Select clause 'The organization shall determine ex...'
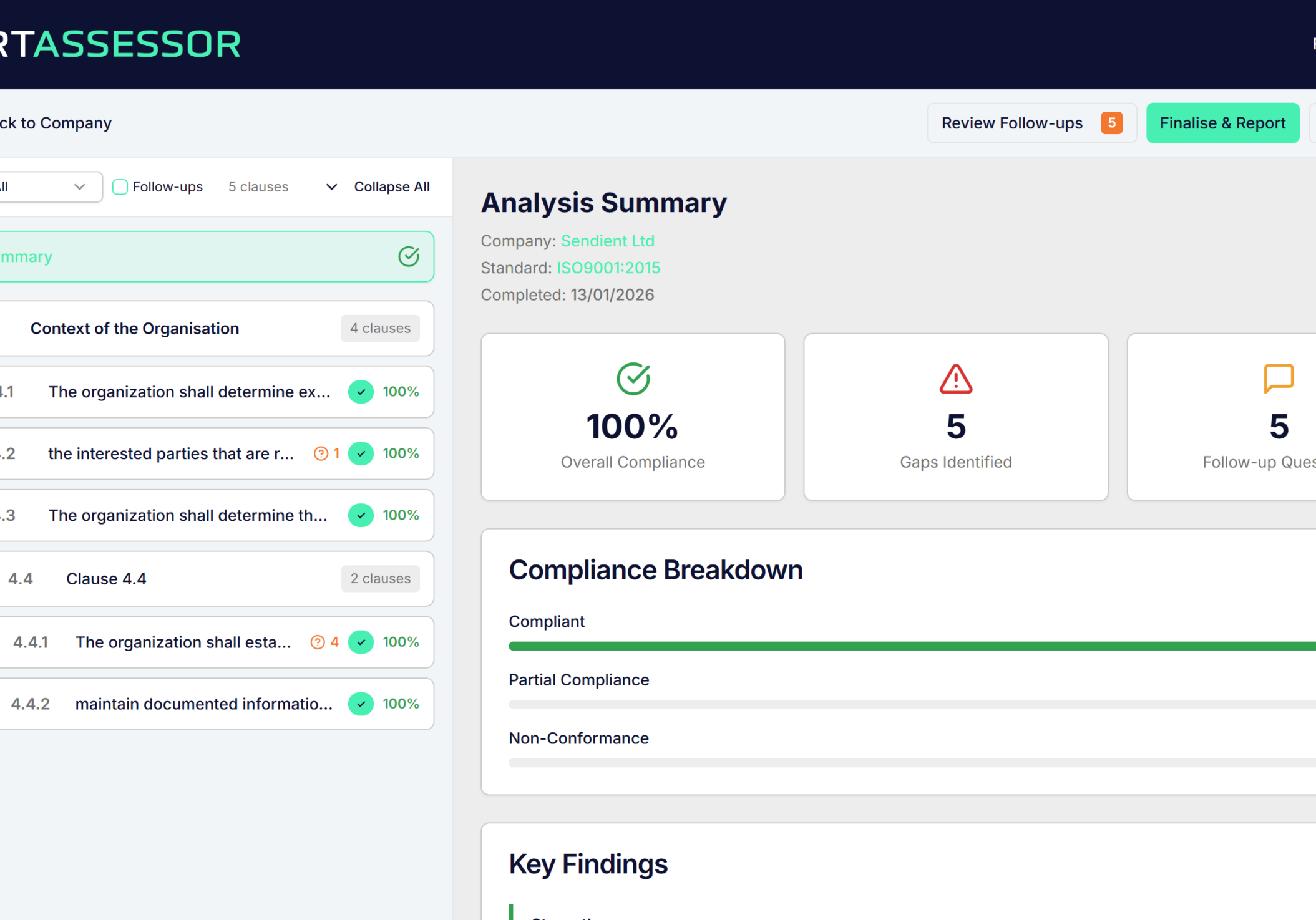 189,392
